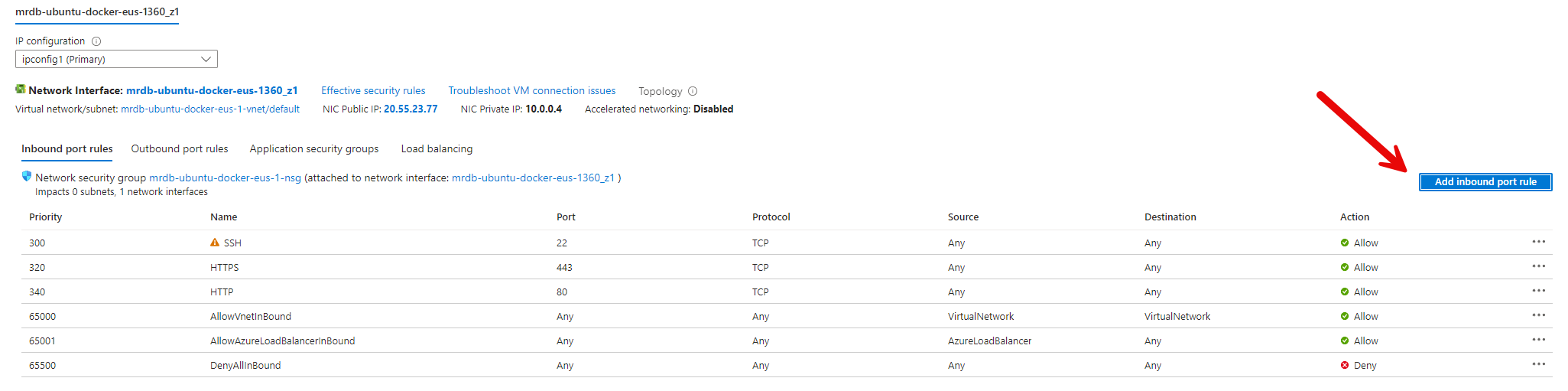
Task: Open the Application security groups tab
Action: 314,148
